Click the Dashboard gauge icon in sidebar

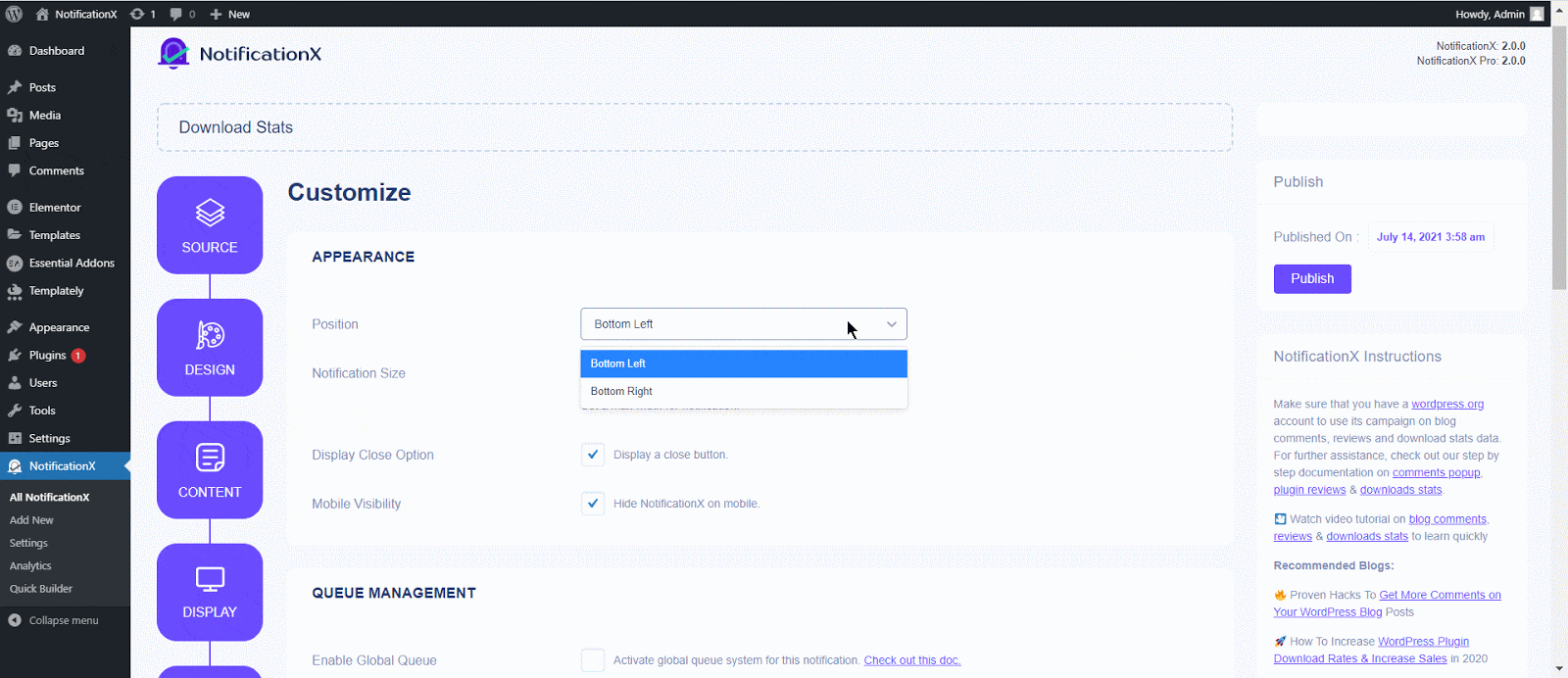(x=15, y=51)
